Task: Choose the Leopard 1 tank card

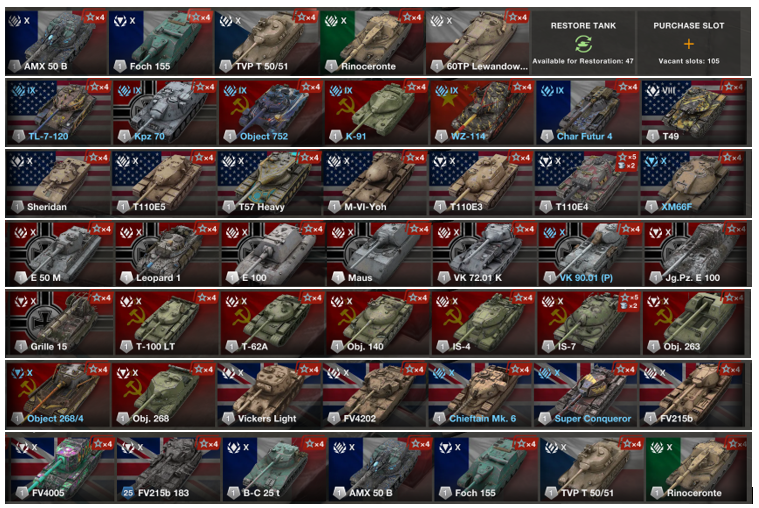Action: click(167, 254)
